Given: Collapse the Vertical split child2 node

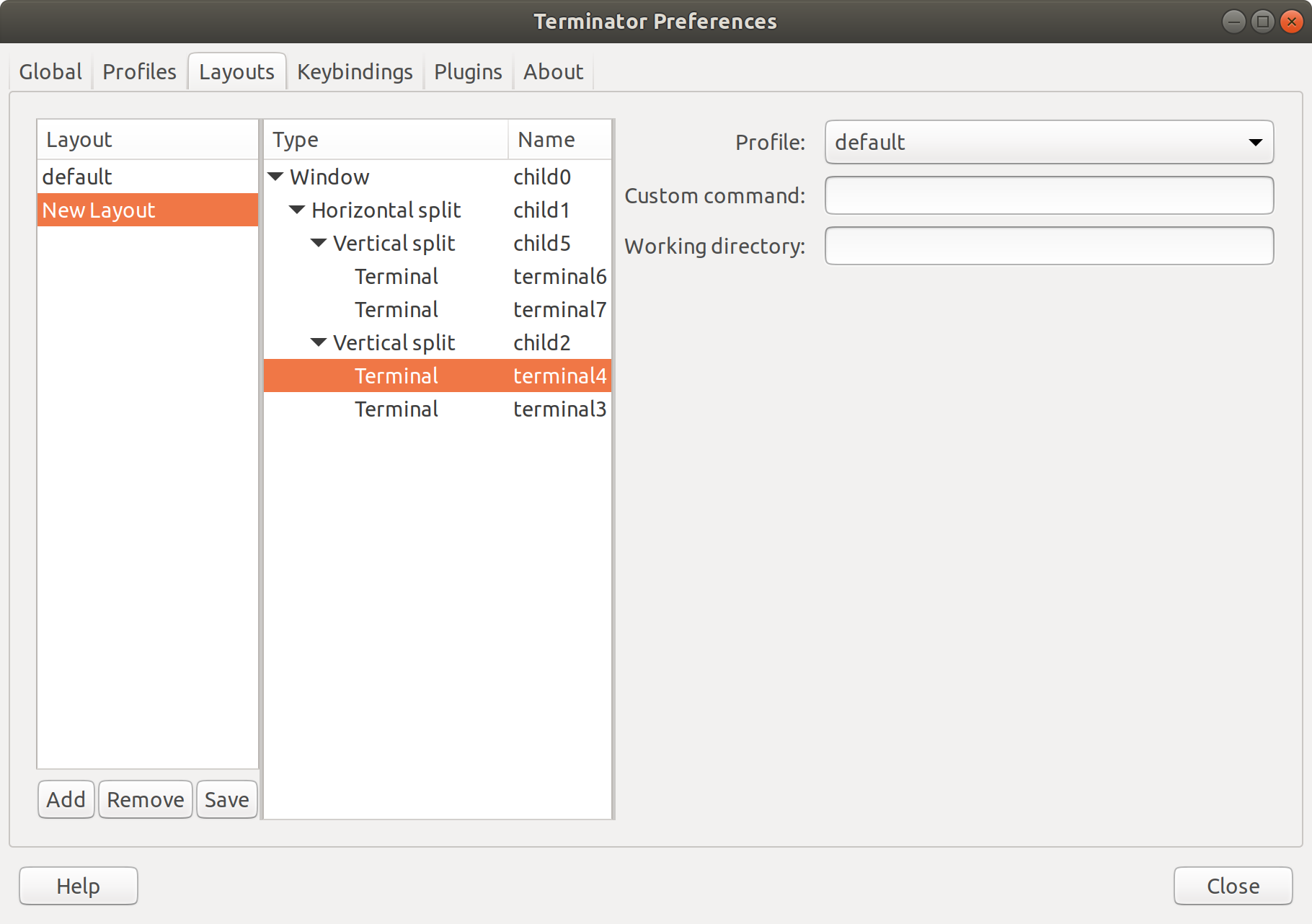Looking at the screenshot, I should point(319,342).
